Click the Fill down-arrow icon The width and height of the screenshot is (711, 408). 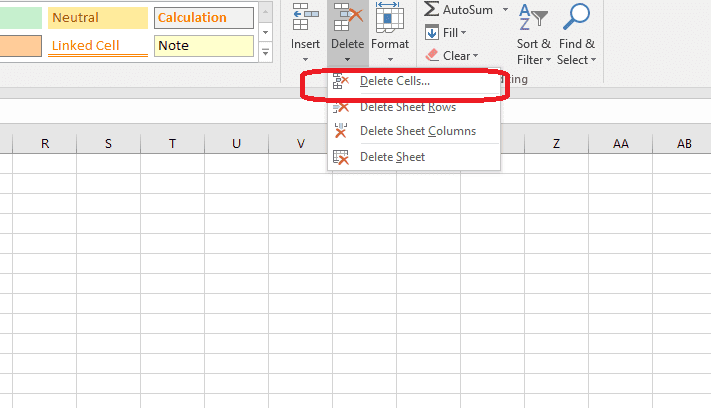pyautogui.click(x=432, y=33)
